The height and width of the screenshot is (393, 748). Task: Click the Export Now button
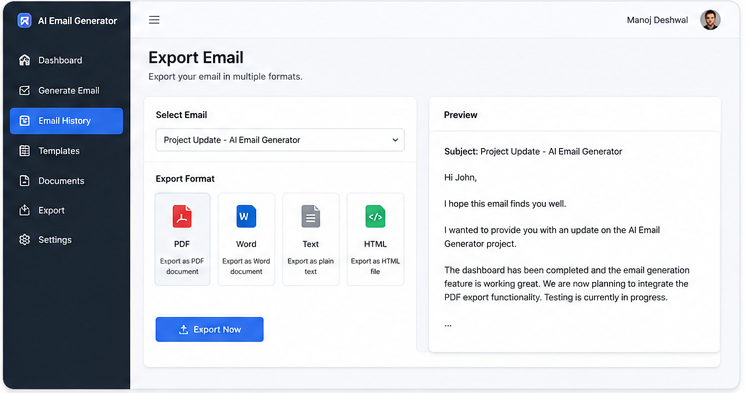tap(209, 330)
